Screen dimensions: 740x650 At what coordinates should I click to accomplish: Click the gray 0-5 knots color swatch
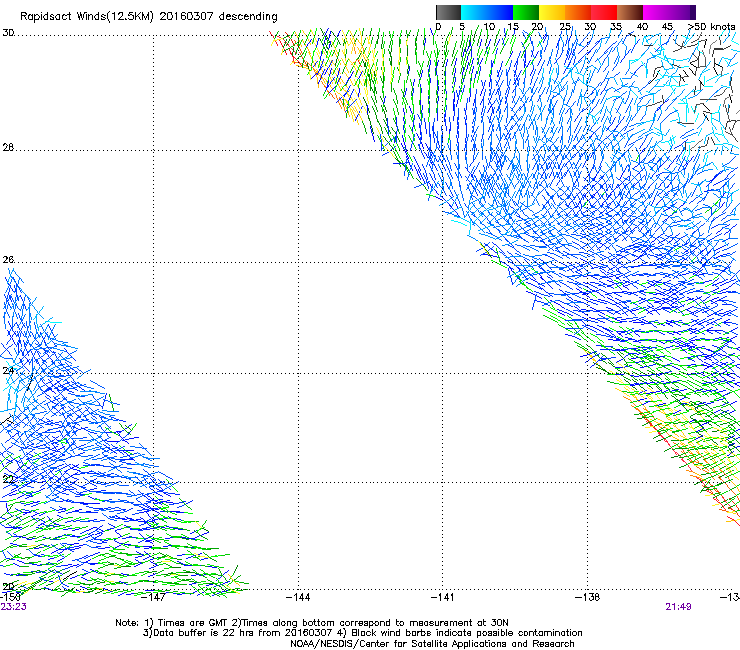click(x=448, y=12)
